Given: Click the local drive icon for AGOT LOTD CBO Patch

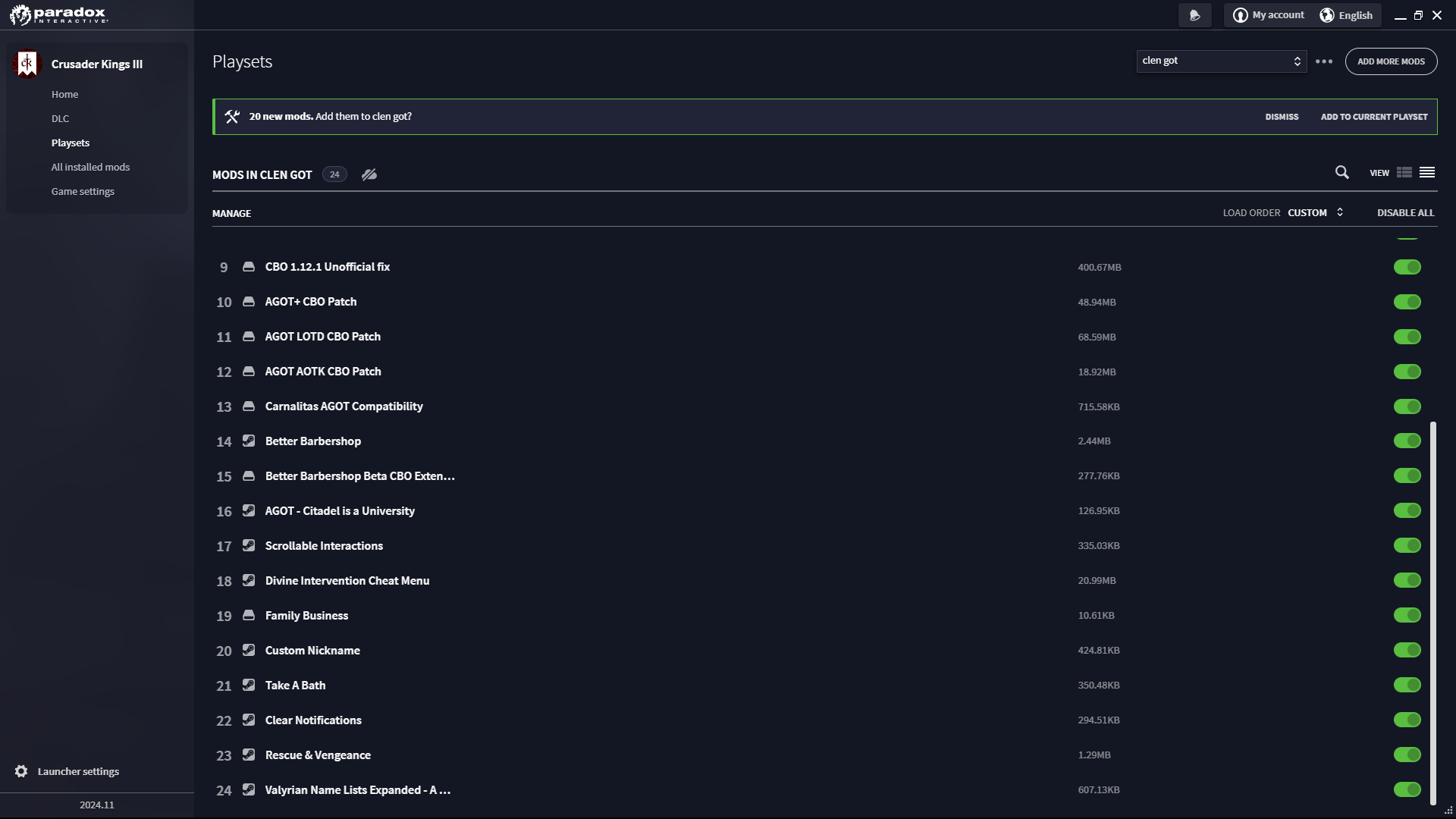Looking at the screenshot, I should point(249,337).
